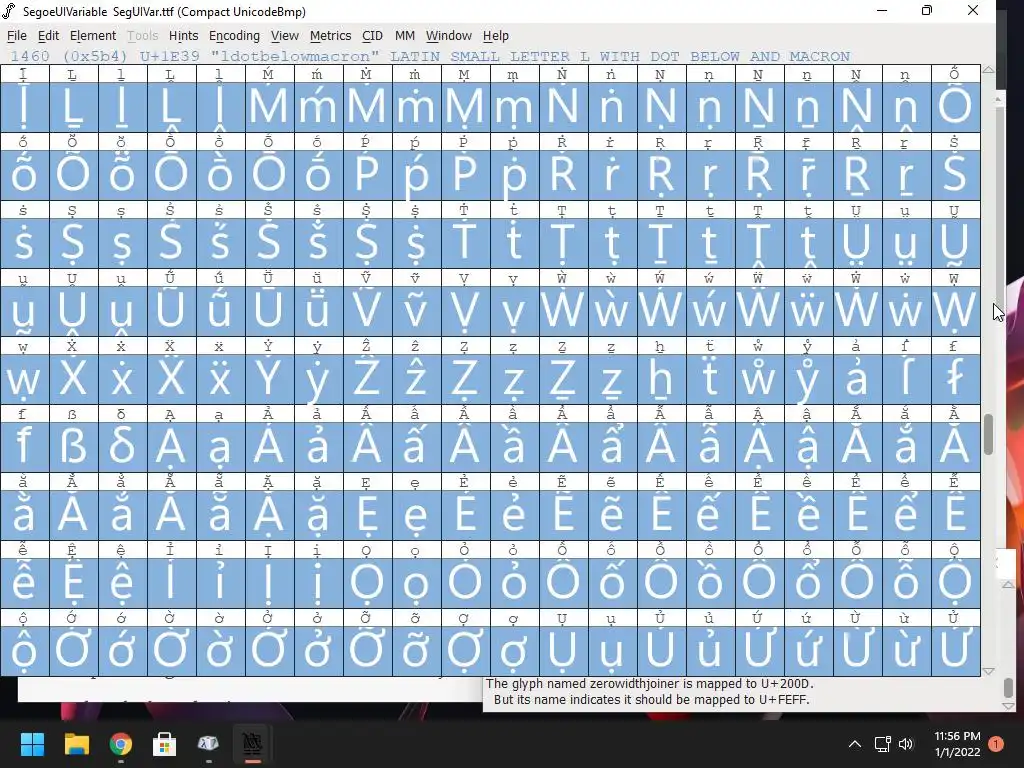Open the Help menu
This screenshot has width=1024, height=768.
coord(496,36)
